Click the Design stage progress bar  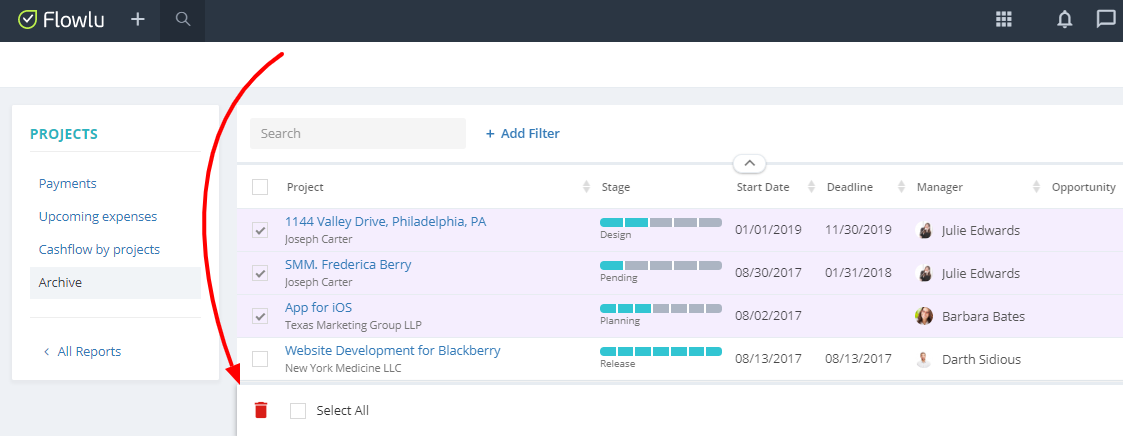coord(660,223)
